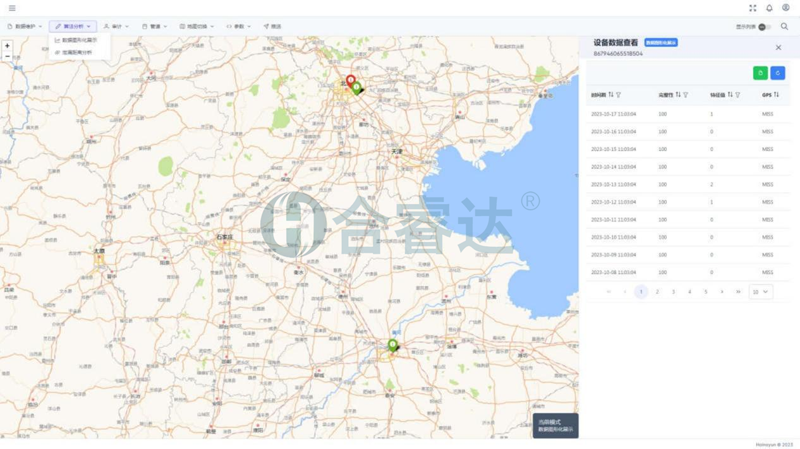Click the fullscreen icon in top bar
Image resolution: width=800 pixels, height=449 pixels.
[753, 8]
